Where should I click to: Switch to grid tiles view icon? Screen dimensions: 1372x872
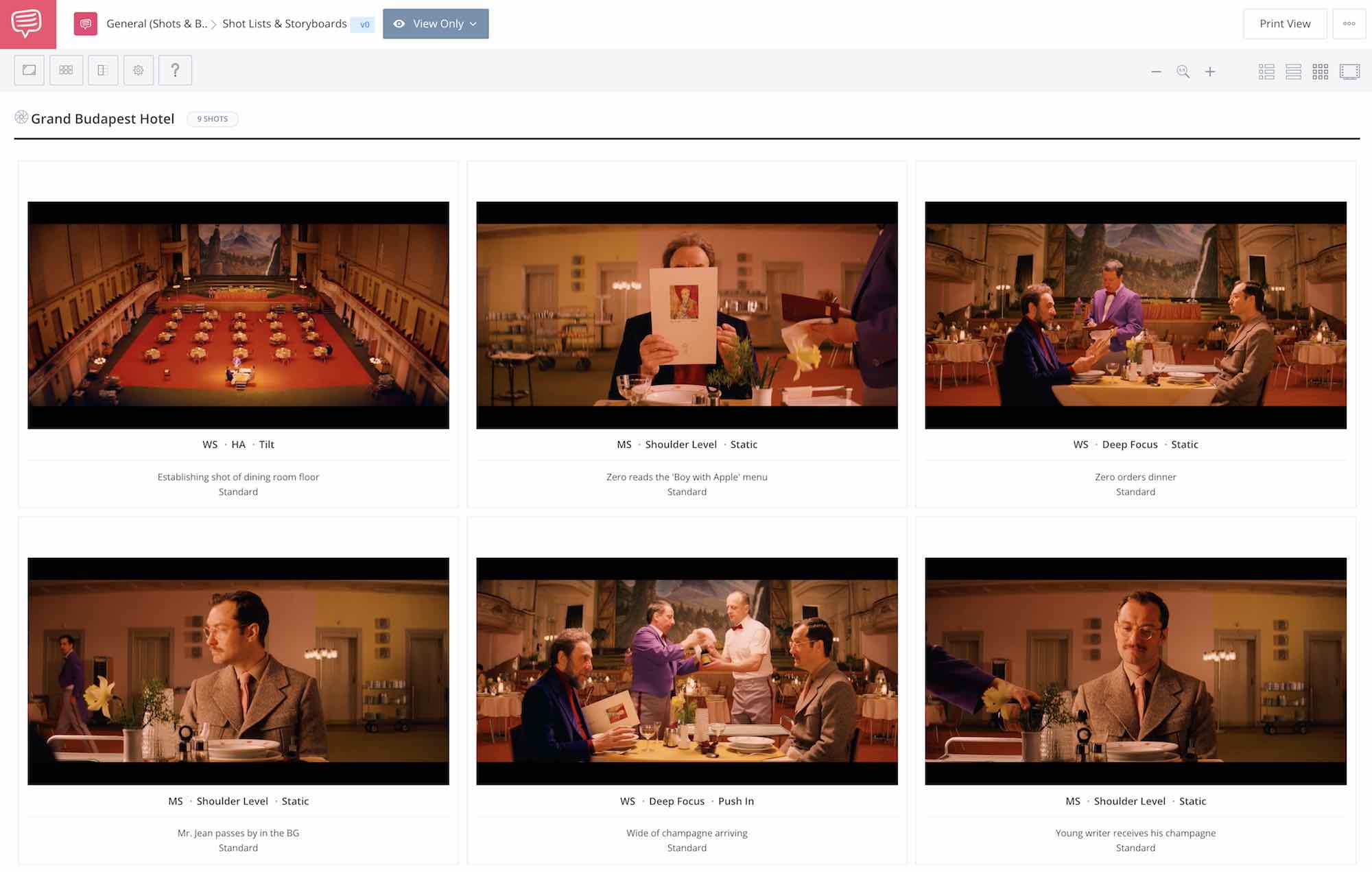1321,71
